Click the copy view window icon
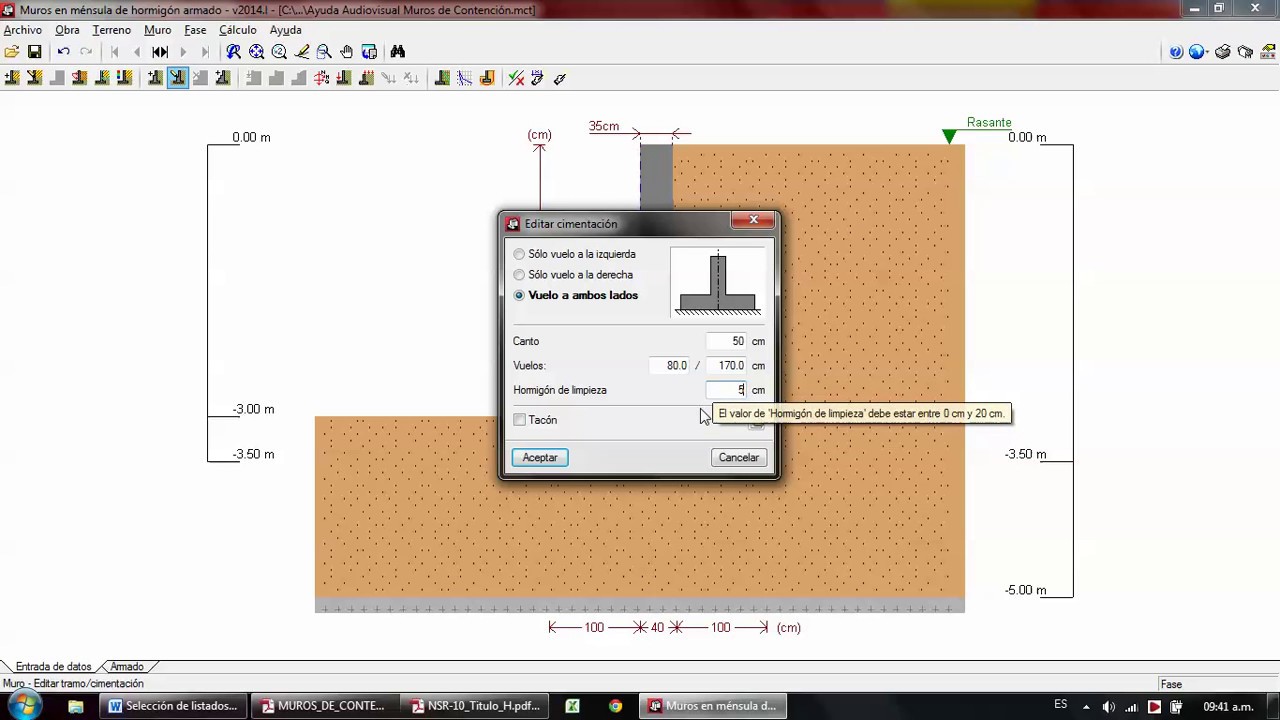This screenshot has height=720, width=1280. coord(369,52)
